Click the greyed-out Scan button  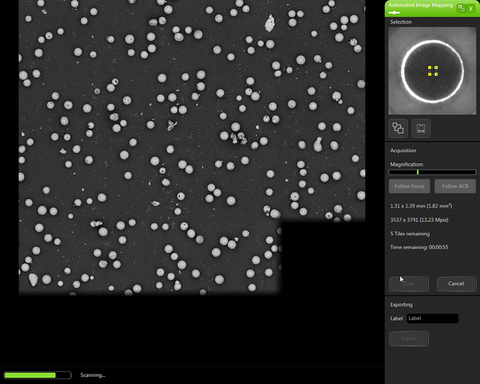(x=409, y=284)
